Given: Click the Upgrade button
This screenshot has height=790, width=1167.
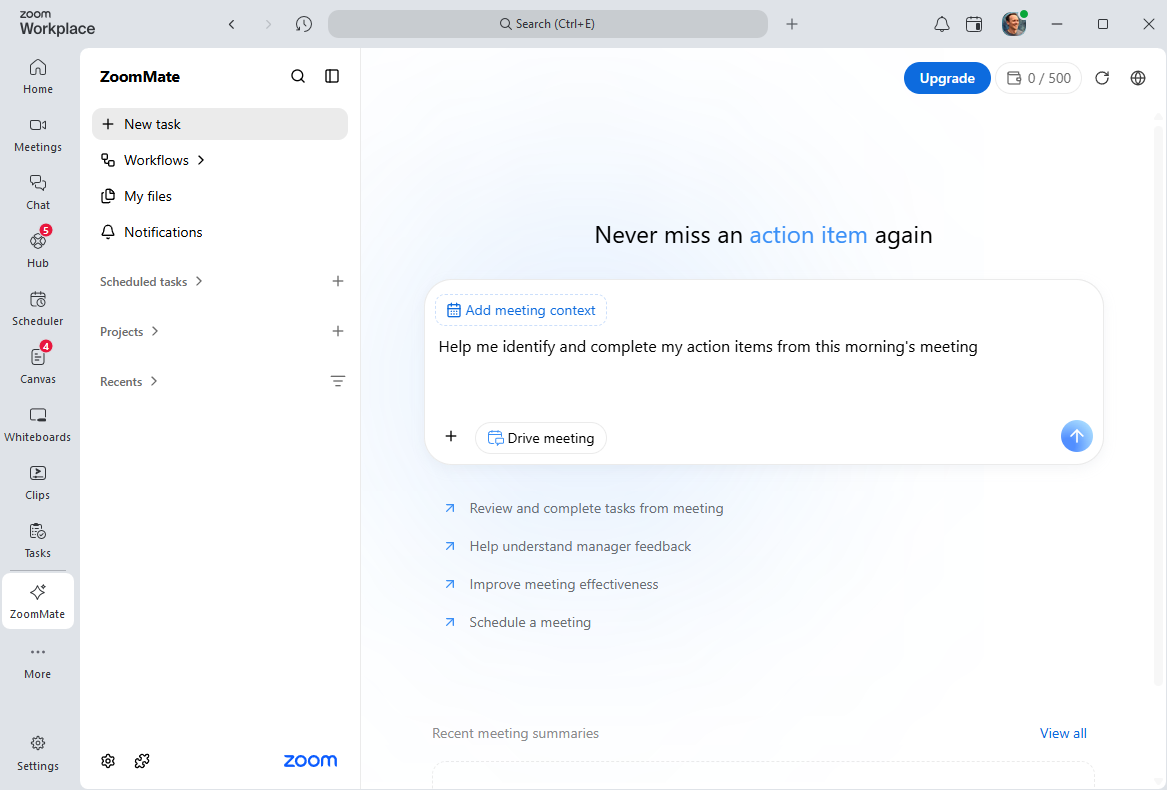Looking at the screenshot, I should pyautogui.click(x=947, y=78).
